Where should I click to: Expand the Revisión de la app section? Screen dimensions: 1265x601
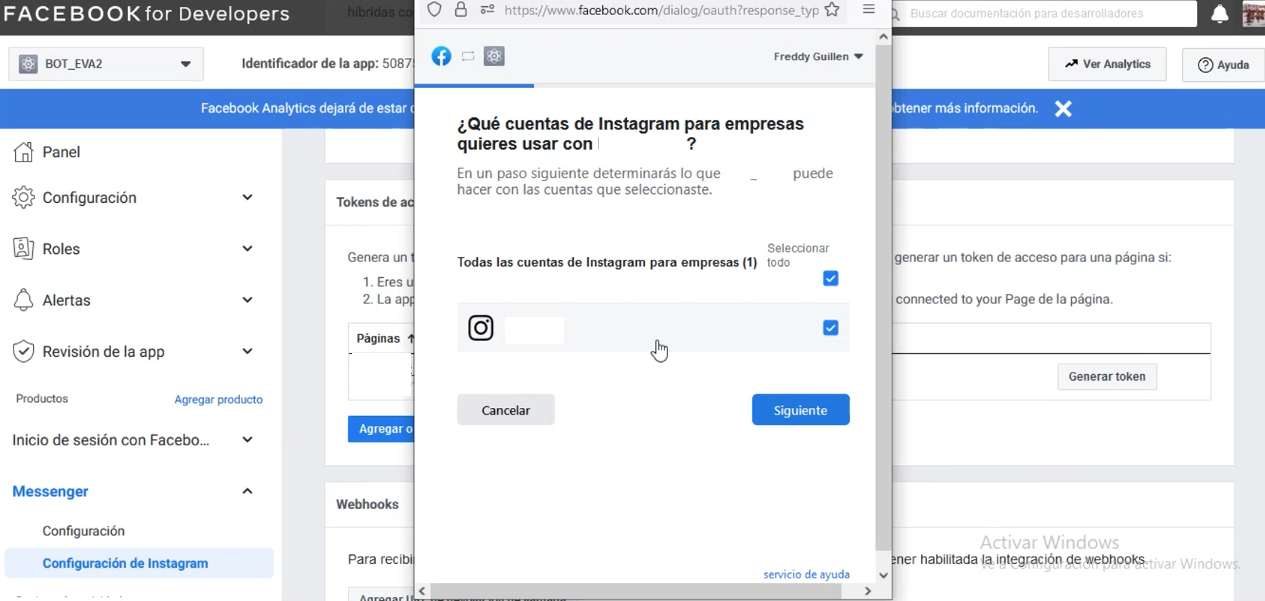[247, 352]
